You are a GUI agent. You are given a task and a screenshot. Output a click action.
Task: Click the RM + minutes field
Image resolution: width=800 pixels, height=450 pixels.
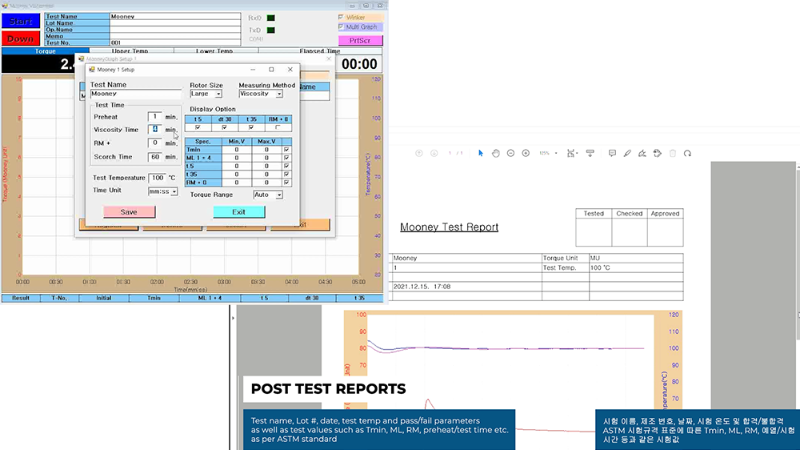[x=155, y=143]
